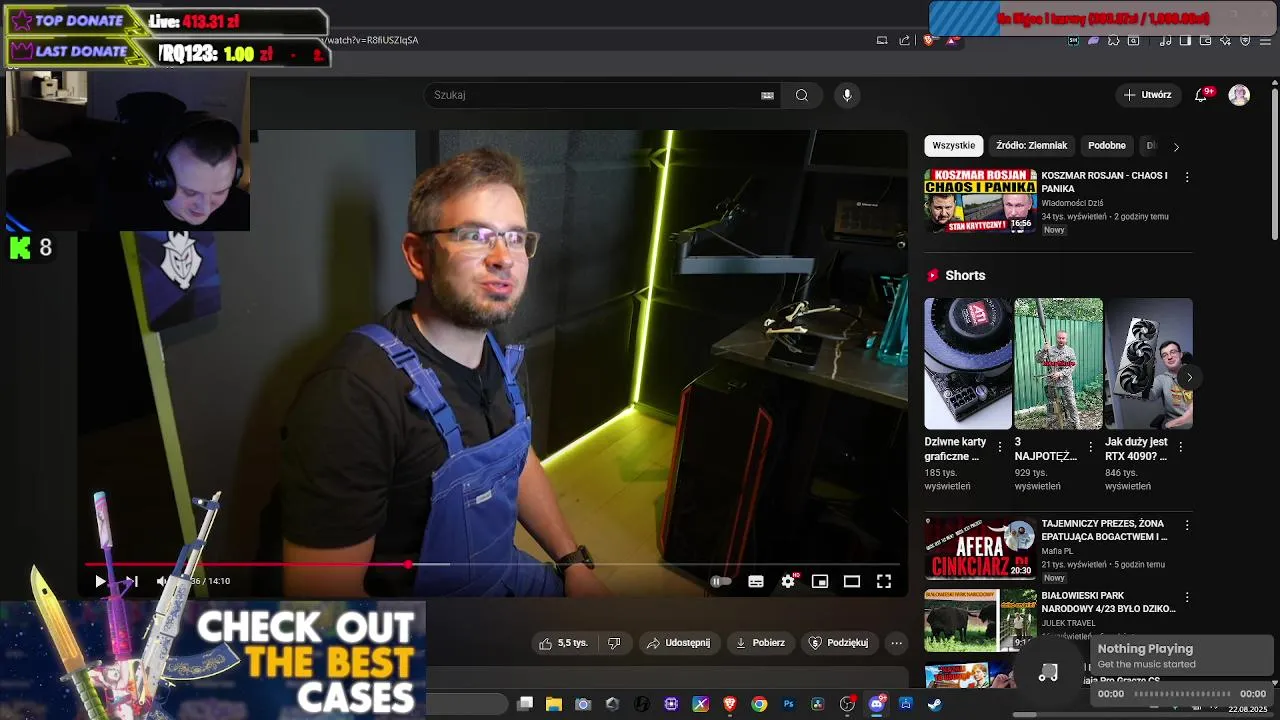1280x720 pixels.
Task: Click the Udostępnij share button
Action: click(679, 643)
